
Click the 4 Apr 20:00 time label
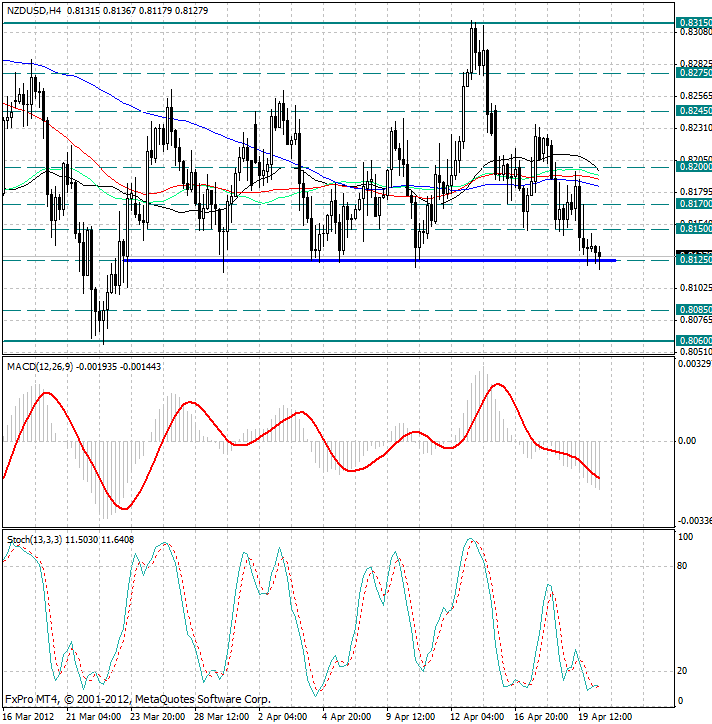[347, 717]
